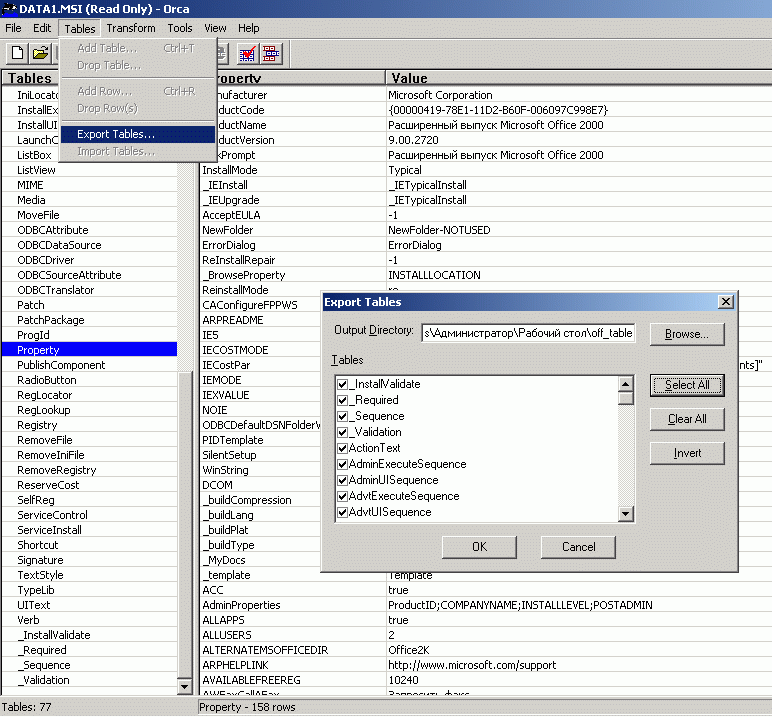Click the InstallMode property row
The height and width of the screenshot is (717, 772).
485,170
